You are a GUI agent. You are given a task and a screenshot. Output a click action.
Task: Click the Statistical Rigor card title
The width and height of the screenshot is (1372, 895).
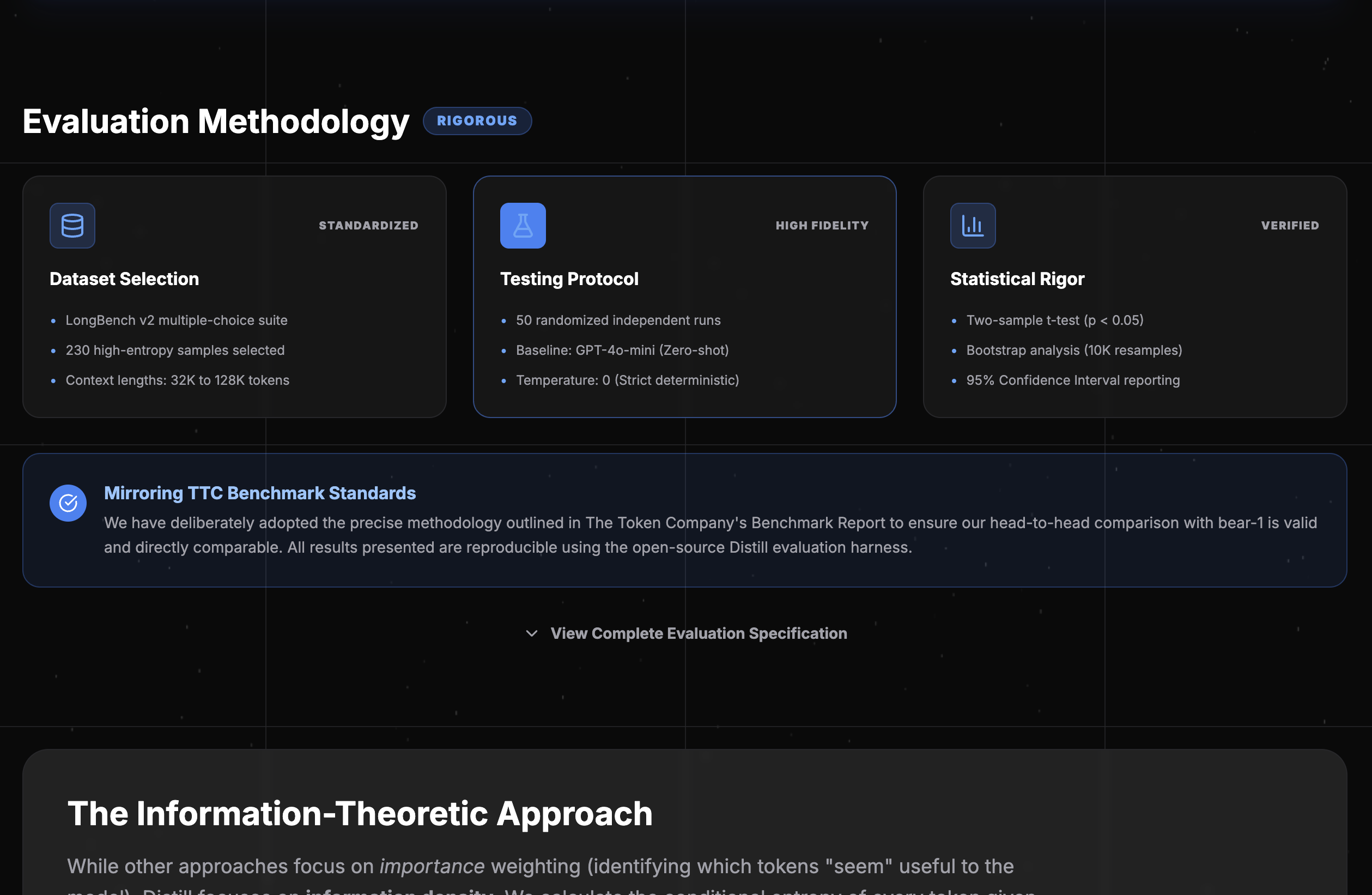point(1017,279)
